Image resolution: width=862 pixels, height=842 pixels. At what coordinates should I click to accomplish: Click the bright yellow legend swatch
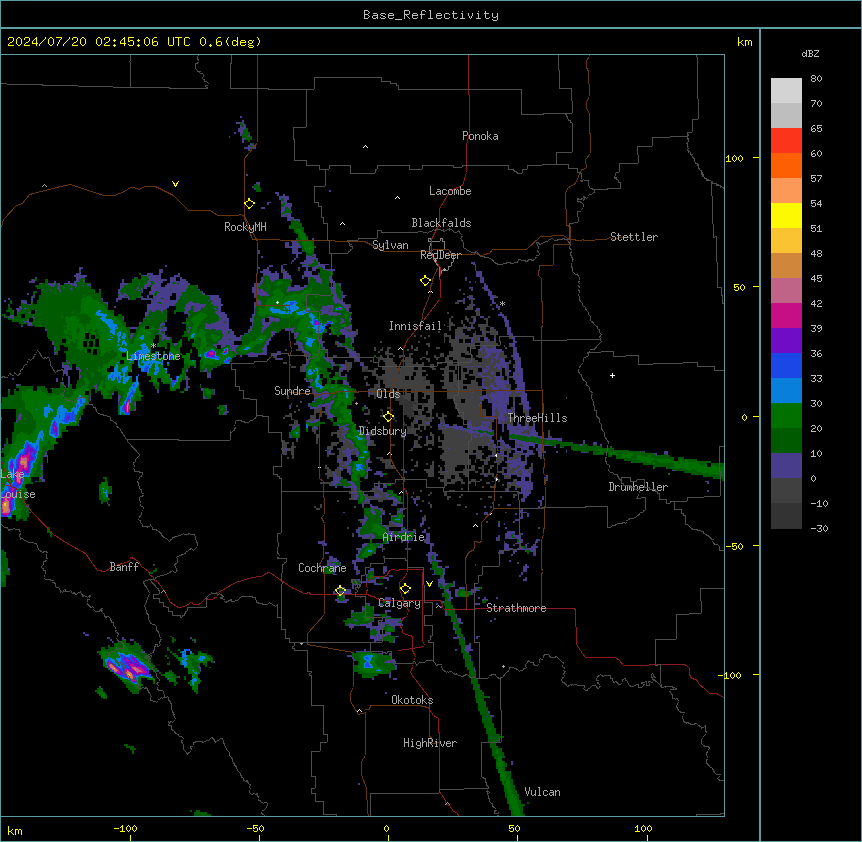786,215
